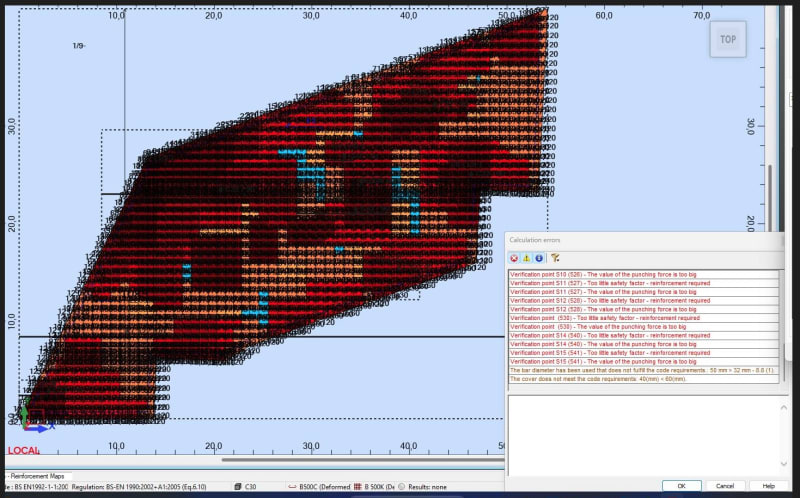Click the Regulation BS-EN 1990:2002 status bar entry
800x498 pixels.
pyautogui.click(x=139, y=487)
